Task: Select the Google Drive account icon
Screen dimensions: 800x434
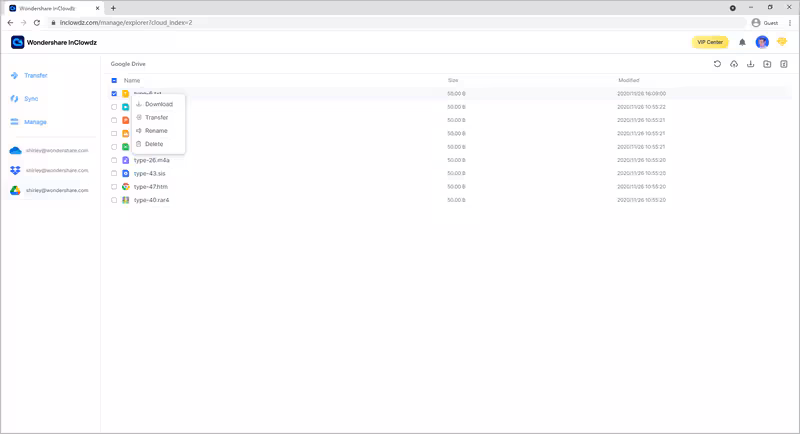Action: (x=15, y=190)
